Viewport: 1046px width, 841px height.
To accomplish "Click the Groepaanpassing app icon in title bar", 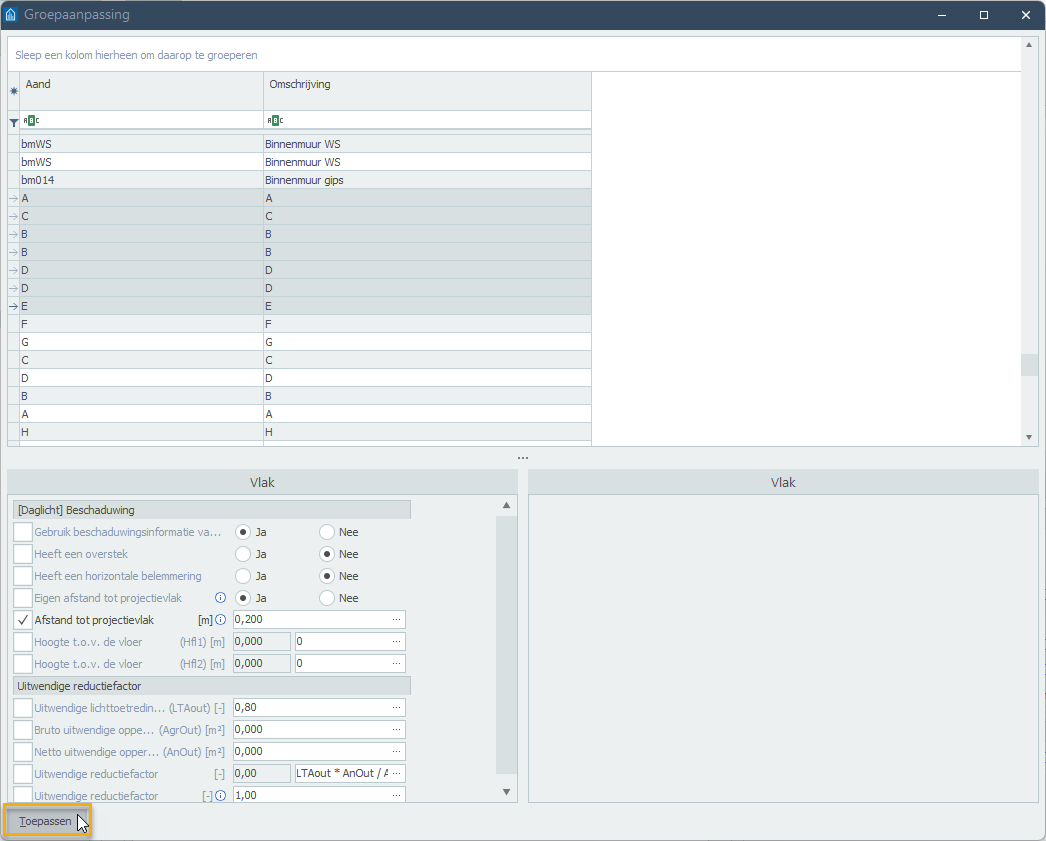I will pyautogui.click(x=11, y=15).
